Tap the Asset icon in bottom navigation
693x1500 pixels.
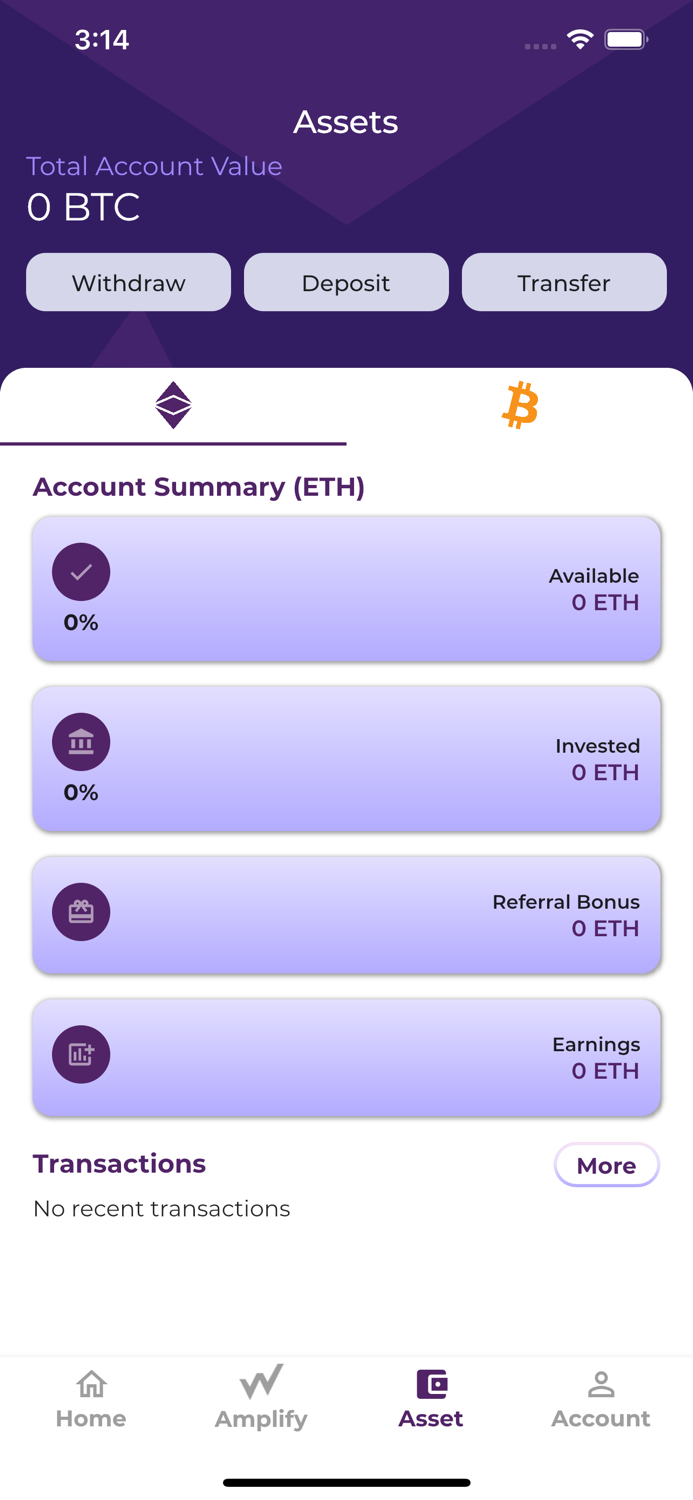[430, 1385]
